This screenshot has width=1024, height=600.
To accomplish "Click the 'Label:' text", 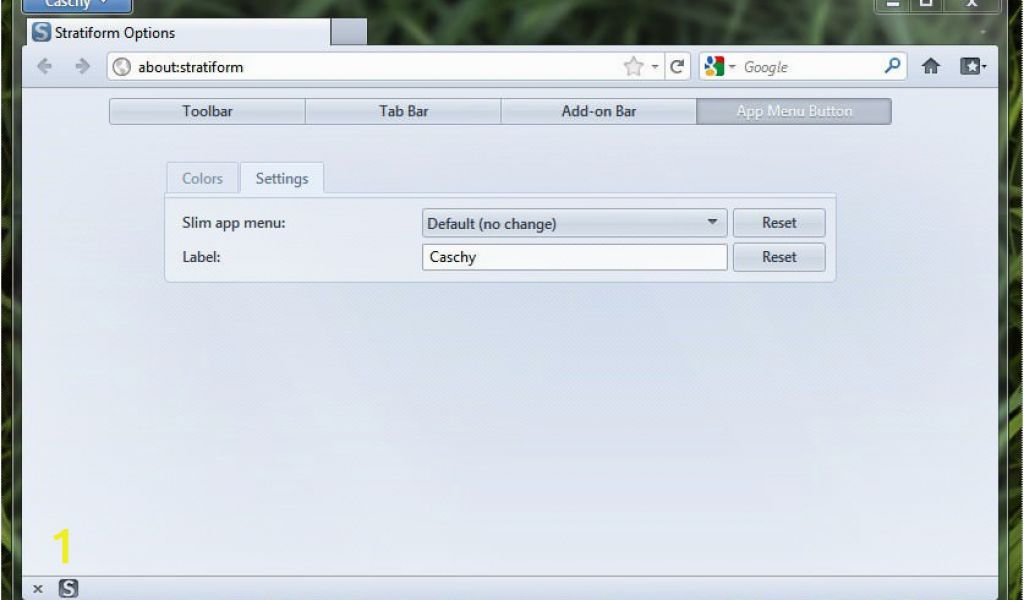I will [201, 257].
